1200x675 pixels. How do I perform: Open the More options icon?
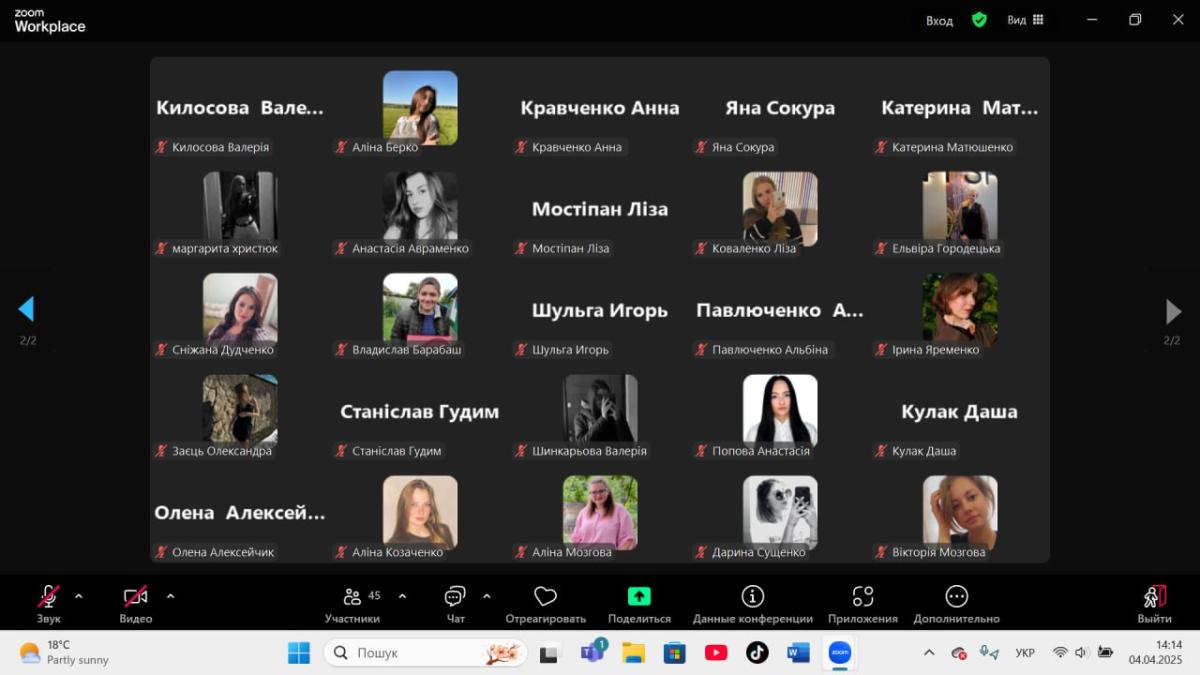956,597
